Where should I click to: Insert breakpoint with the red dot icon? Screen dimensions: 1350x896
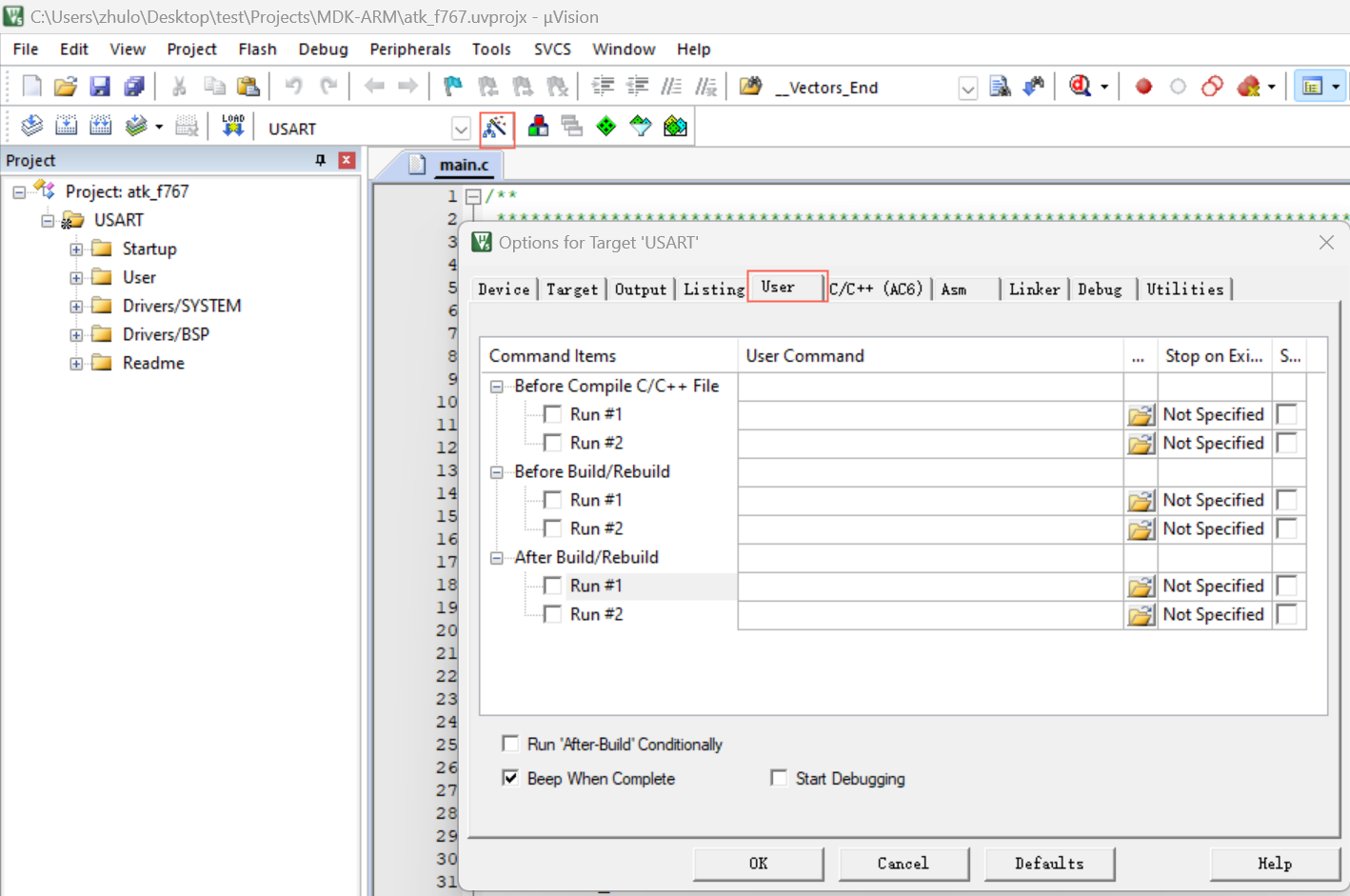coord(1143,87)
